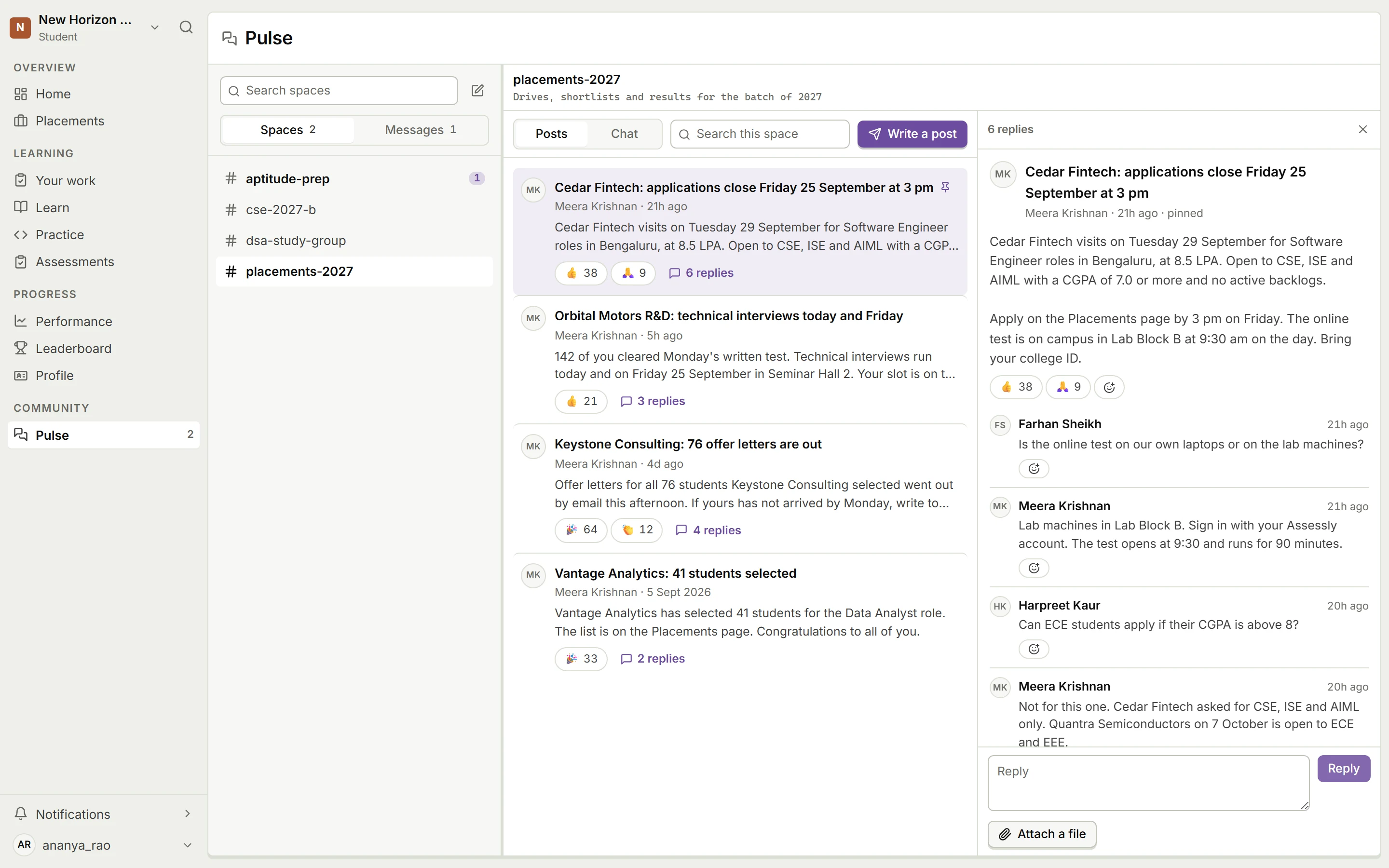The width and height of the screenshot is (1389, 868).
Task: Open 3 replies on the Orbital Motors post
Action: click(653, 401)
